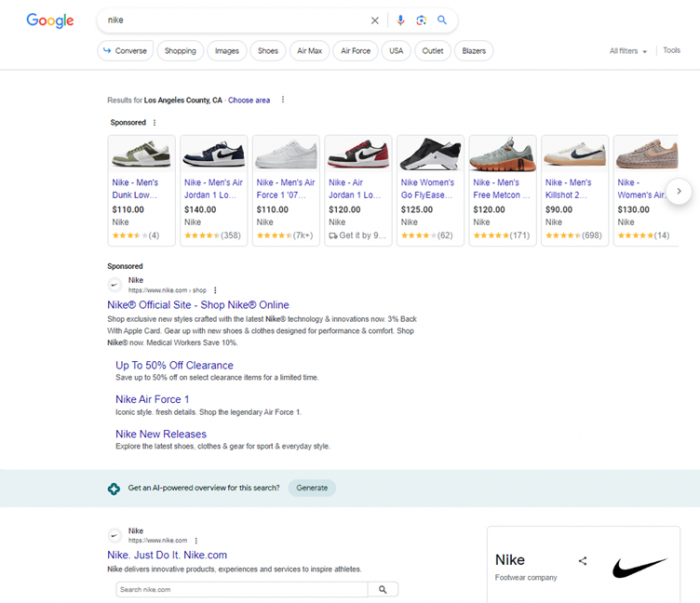Click Nike - Men's Air Force 1 '07 title
This screenshot has width=700, height=603.
286,189
